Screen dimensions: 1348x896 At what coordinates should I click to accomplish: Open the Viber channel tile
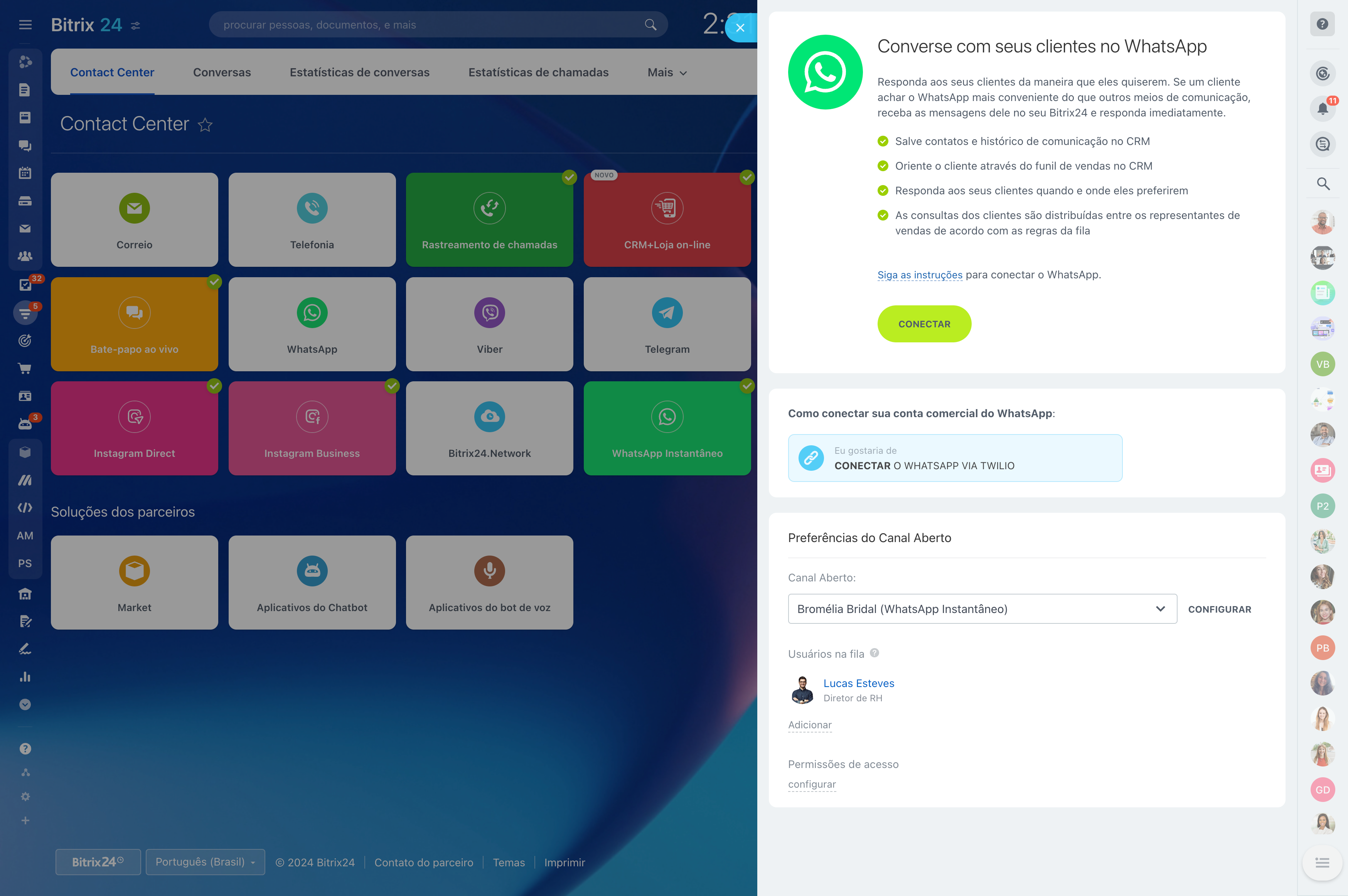(x=489, y=324)
